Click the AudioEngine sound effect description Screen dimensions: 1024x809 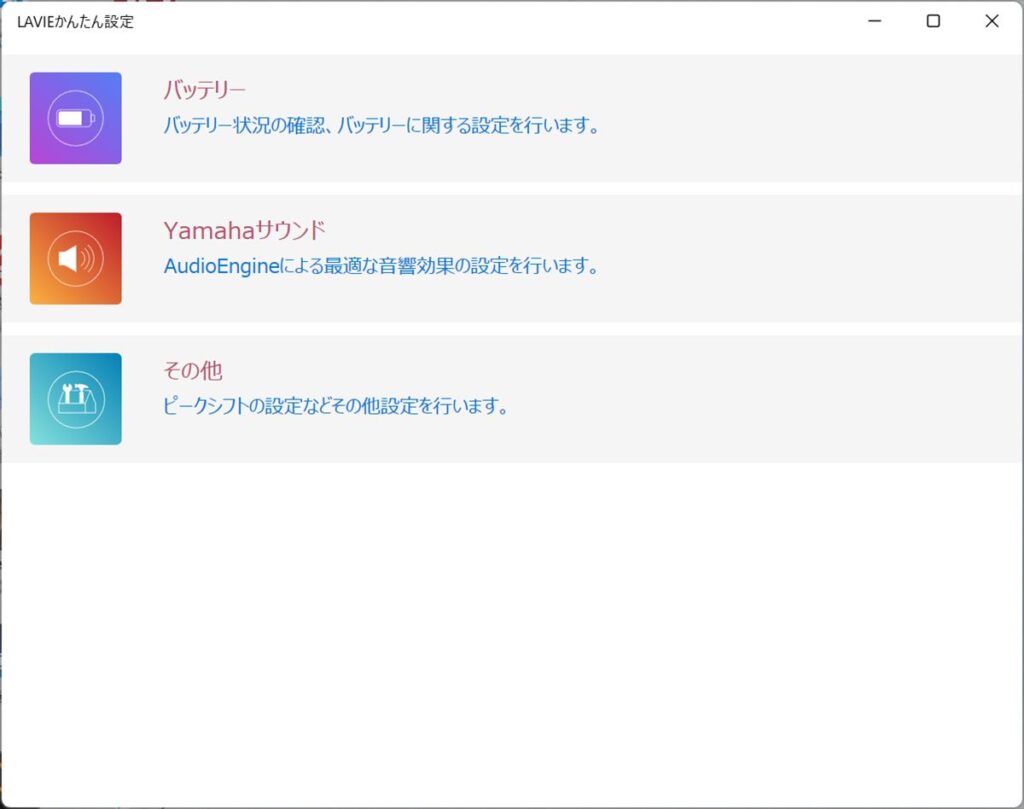(x=381, y=266)
